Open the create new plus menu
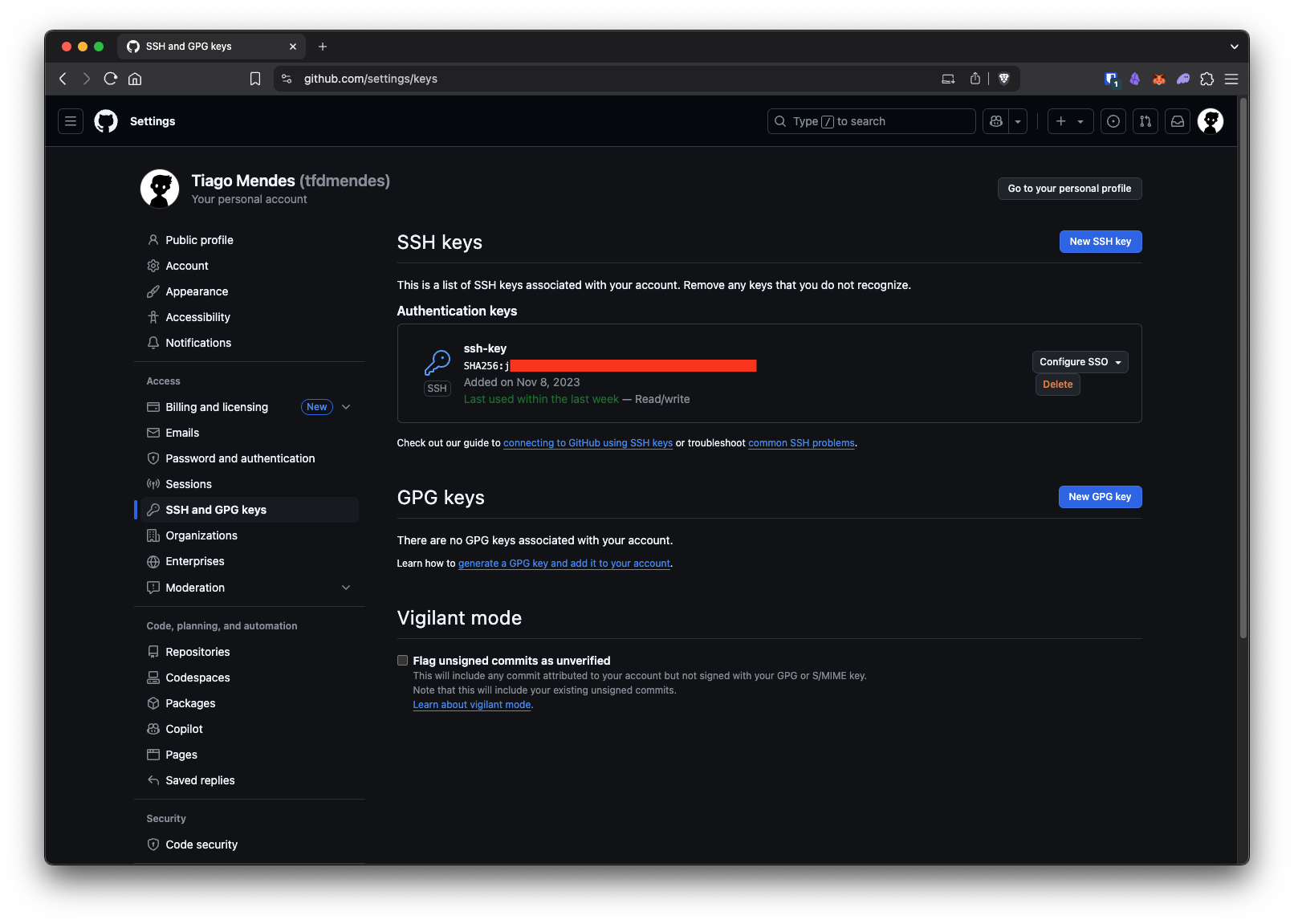The width and height of the screenshot is (1294, 924). pos(1070,121)
